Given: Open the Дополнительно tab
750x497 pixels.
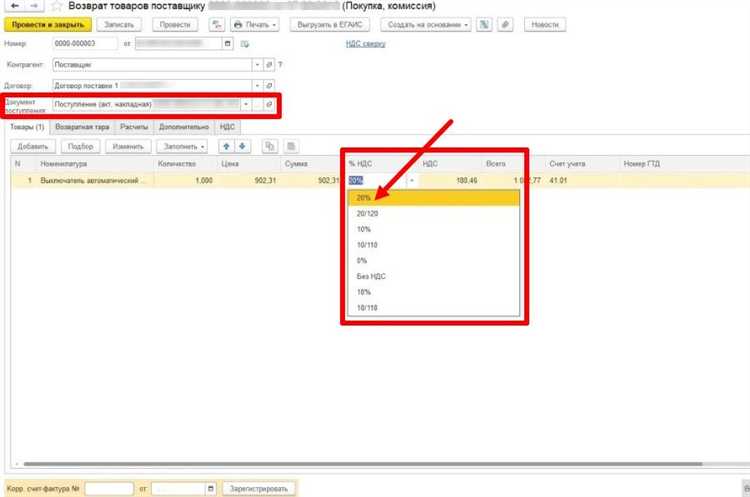Looking at the screenshot, I should 184,127.
